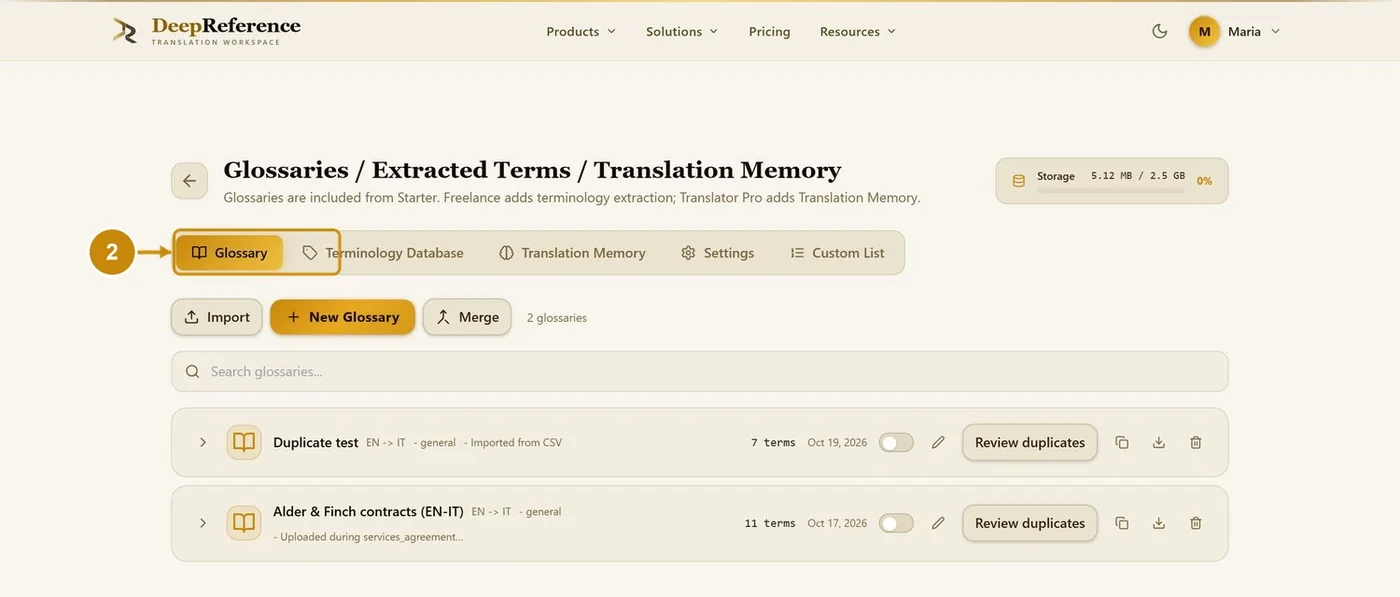Edit the Duplicate test glossary with pencil

pos(938,442)
